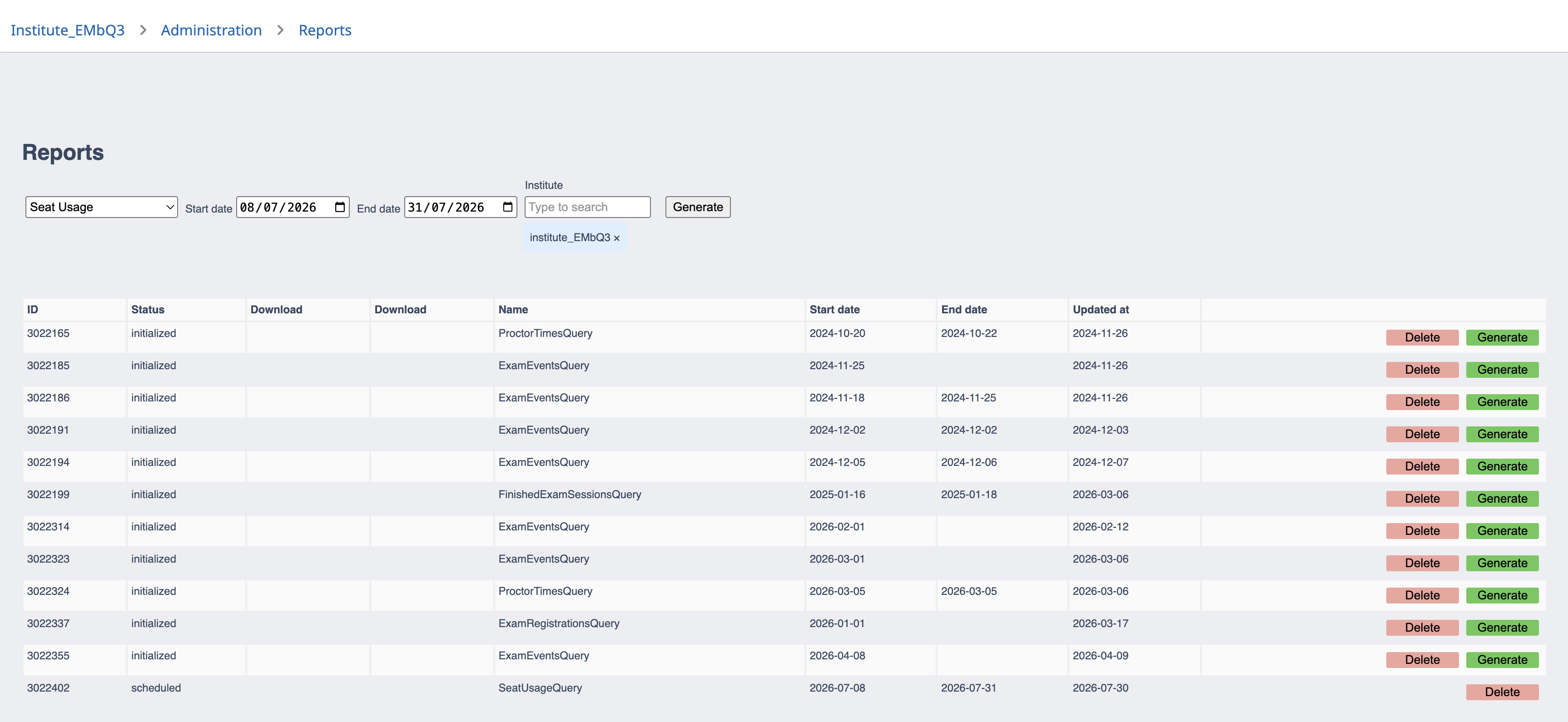This screenshot has height=722, width=1568.
Task: Generate report 3022194
Action: tap(1502, 466)
